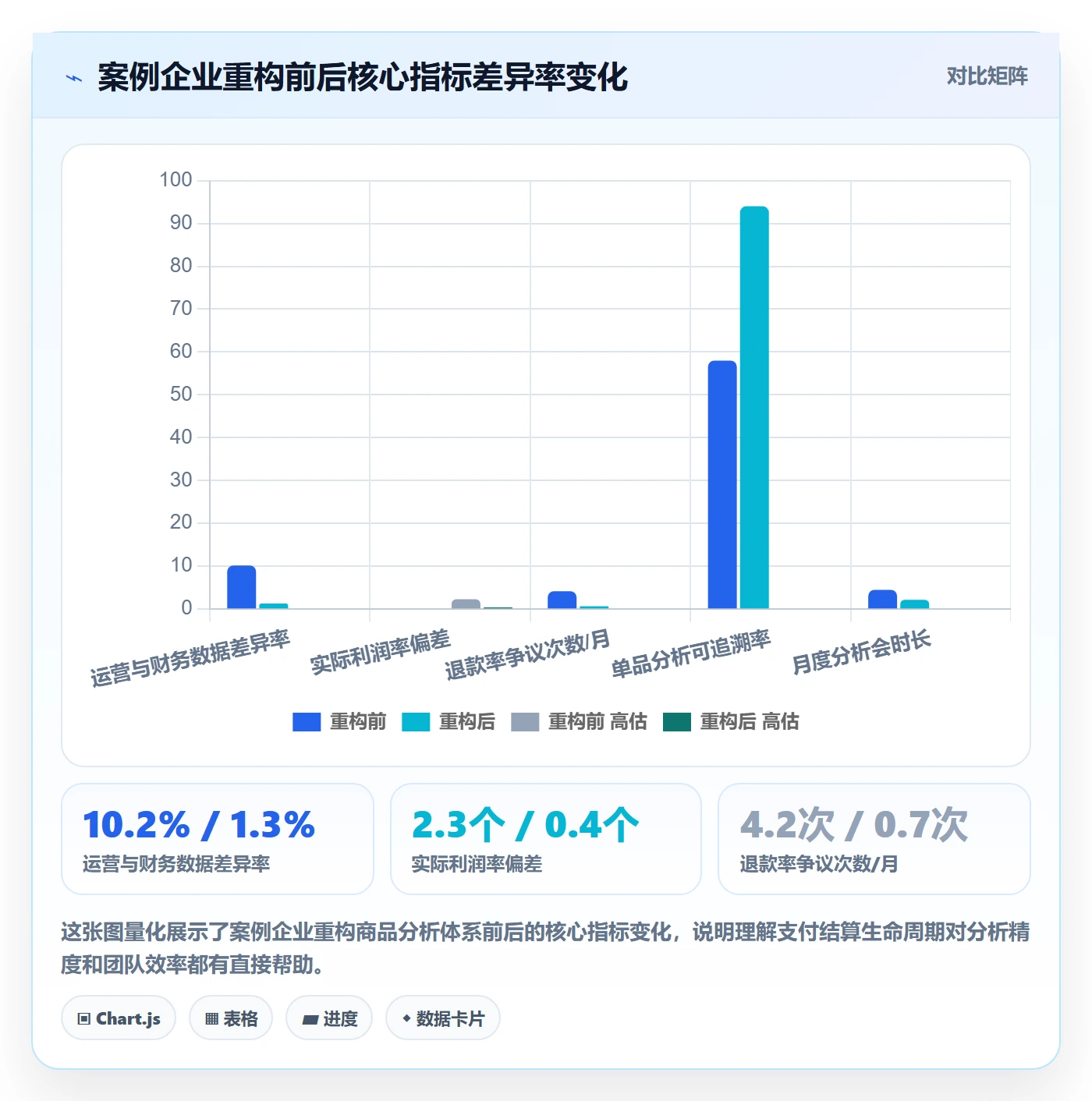Open the 10.2% / 1.3% data card
1092x1101 pixels.
(x=218, y=839)
